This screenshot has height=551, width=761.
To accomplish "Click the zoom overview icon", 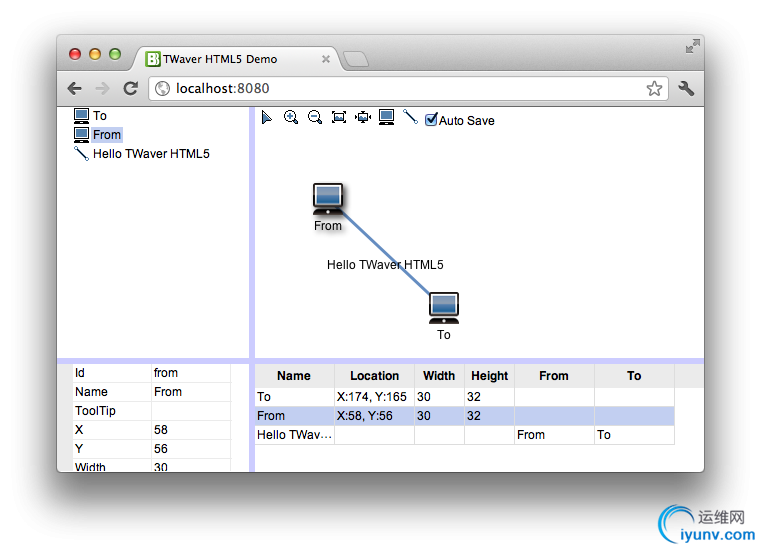I will pyautogui.click(x=339, y=117).
